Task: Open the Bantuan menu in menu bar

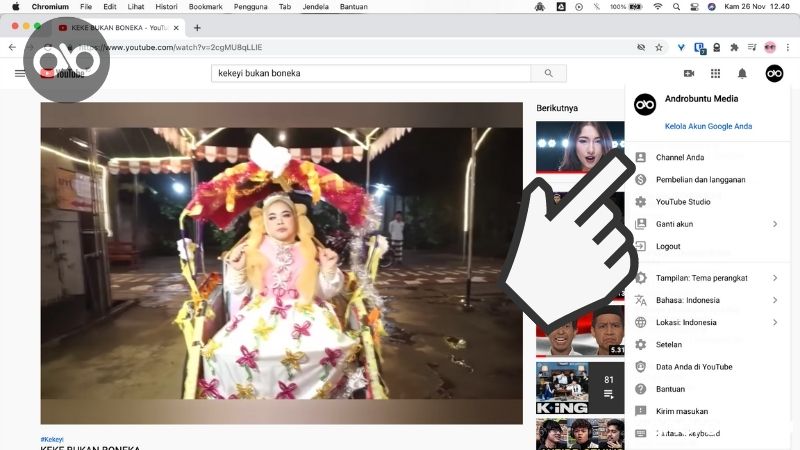Action: 354,7
